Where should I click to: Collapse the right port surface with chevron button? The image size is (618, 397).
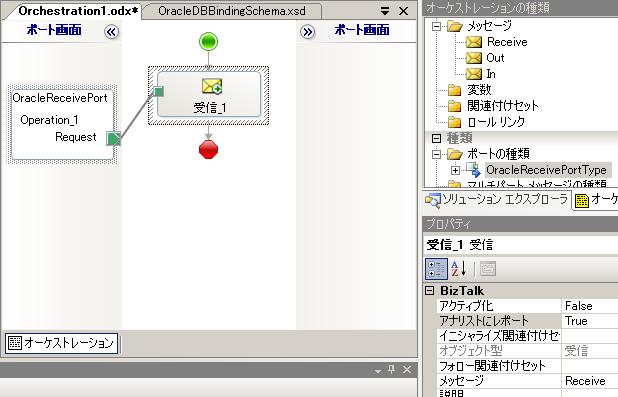[307, 32]
